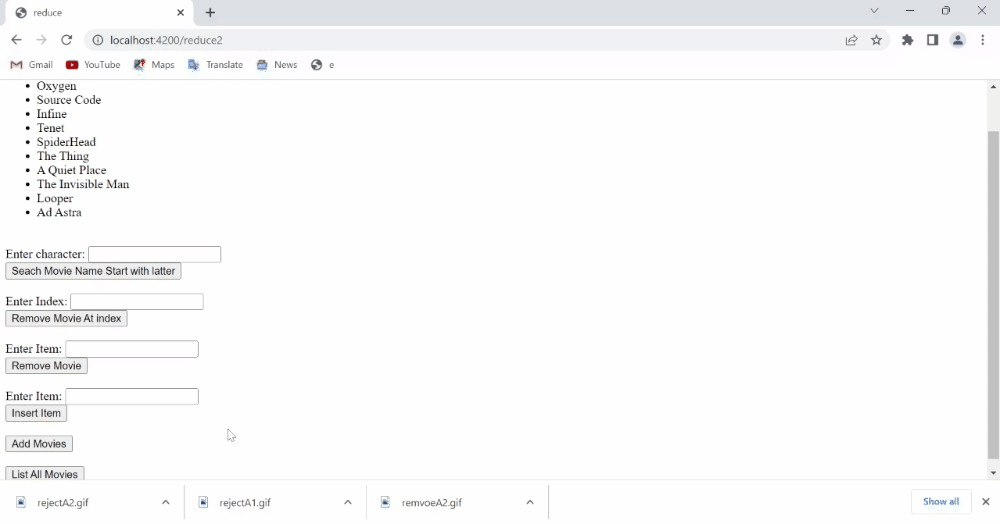Focus the Enter Item field above Remove Movie
The image size is (1000, 524).
tap(132, 349)
